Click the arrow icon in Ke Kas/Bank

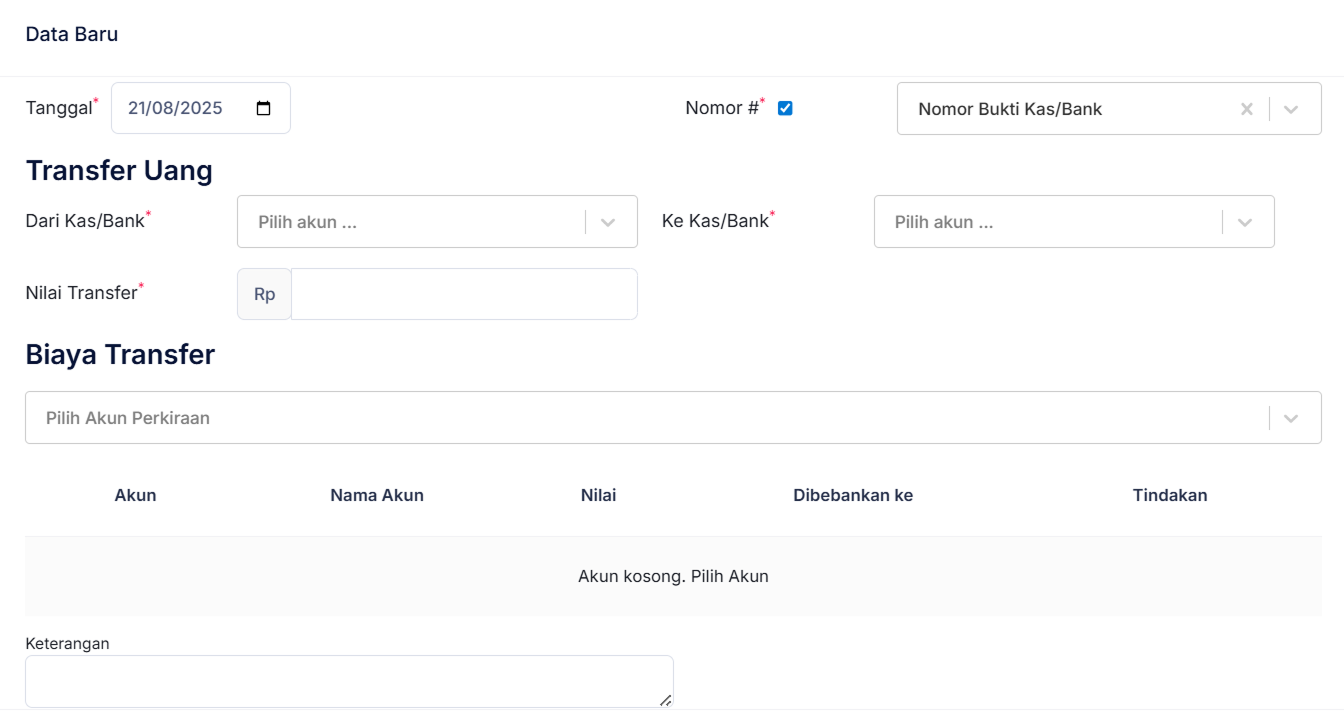(1245, 222)
